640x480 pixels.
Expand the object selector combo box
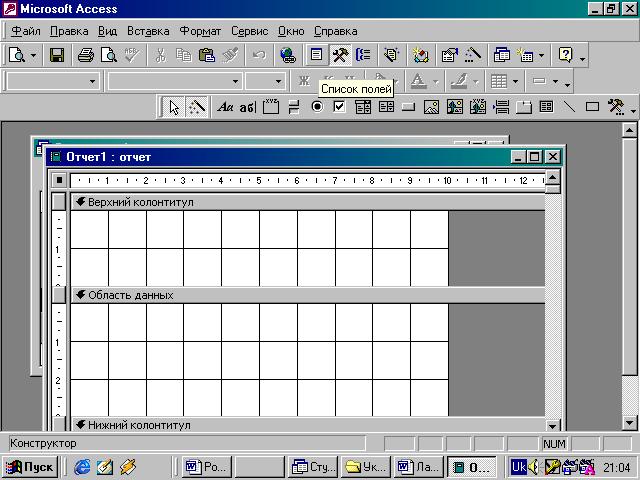coord(93,81)
